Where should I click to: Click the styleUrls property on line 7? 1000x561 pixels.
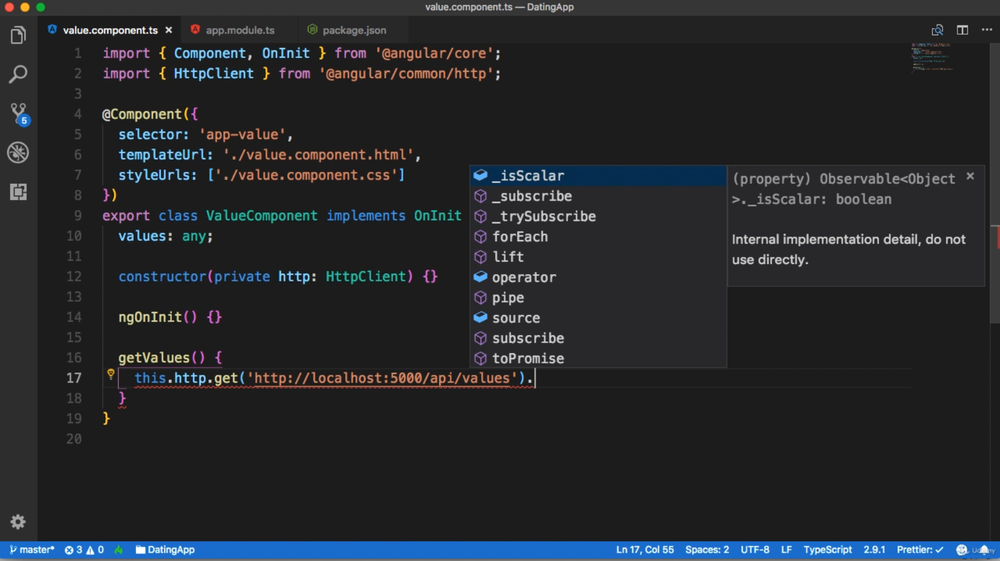point(158,175)
